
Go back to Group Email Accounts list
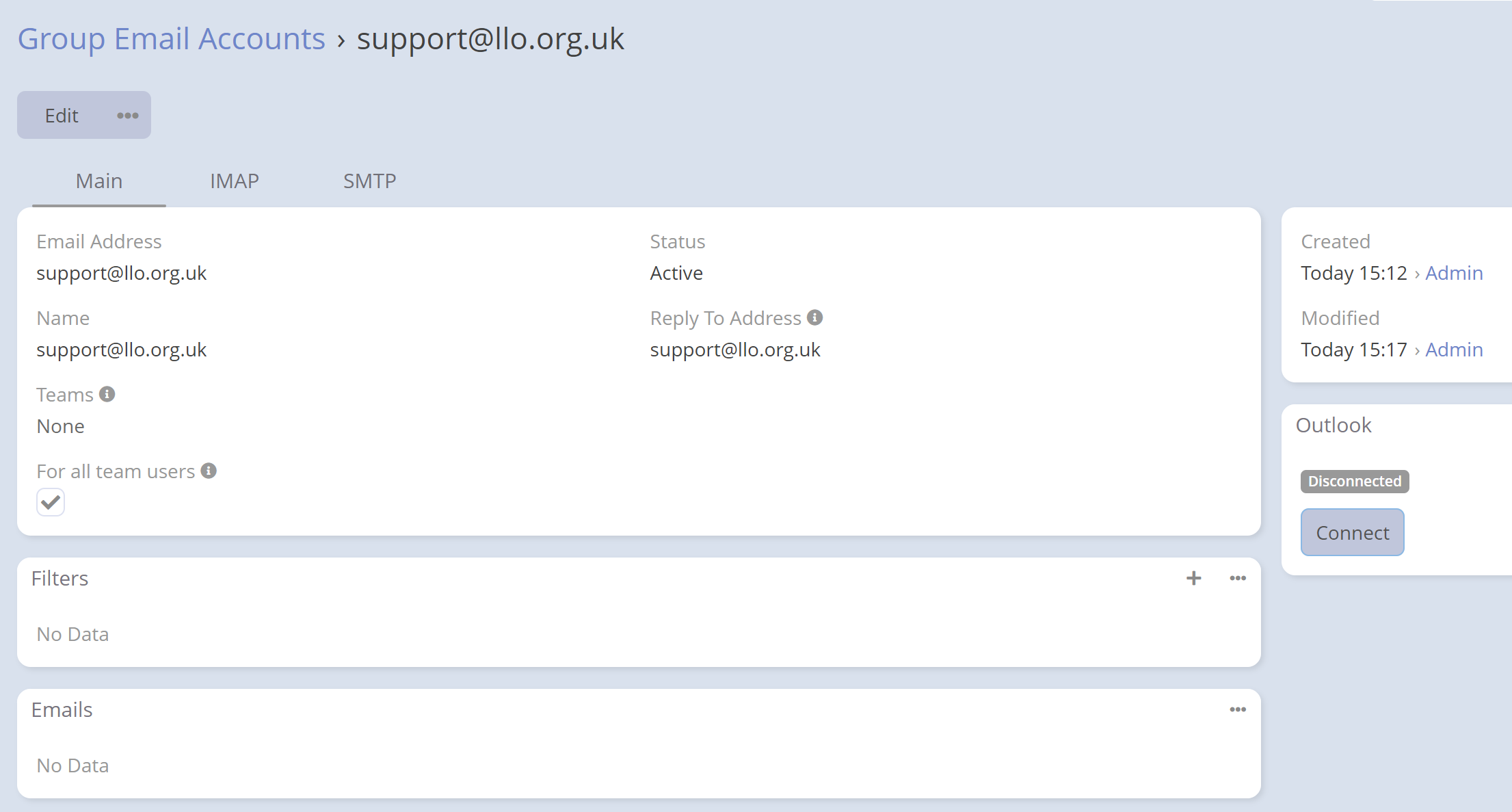pos(171,39)
